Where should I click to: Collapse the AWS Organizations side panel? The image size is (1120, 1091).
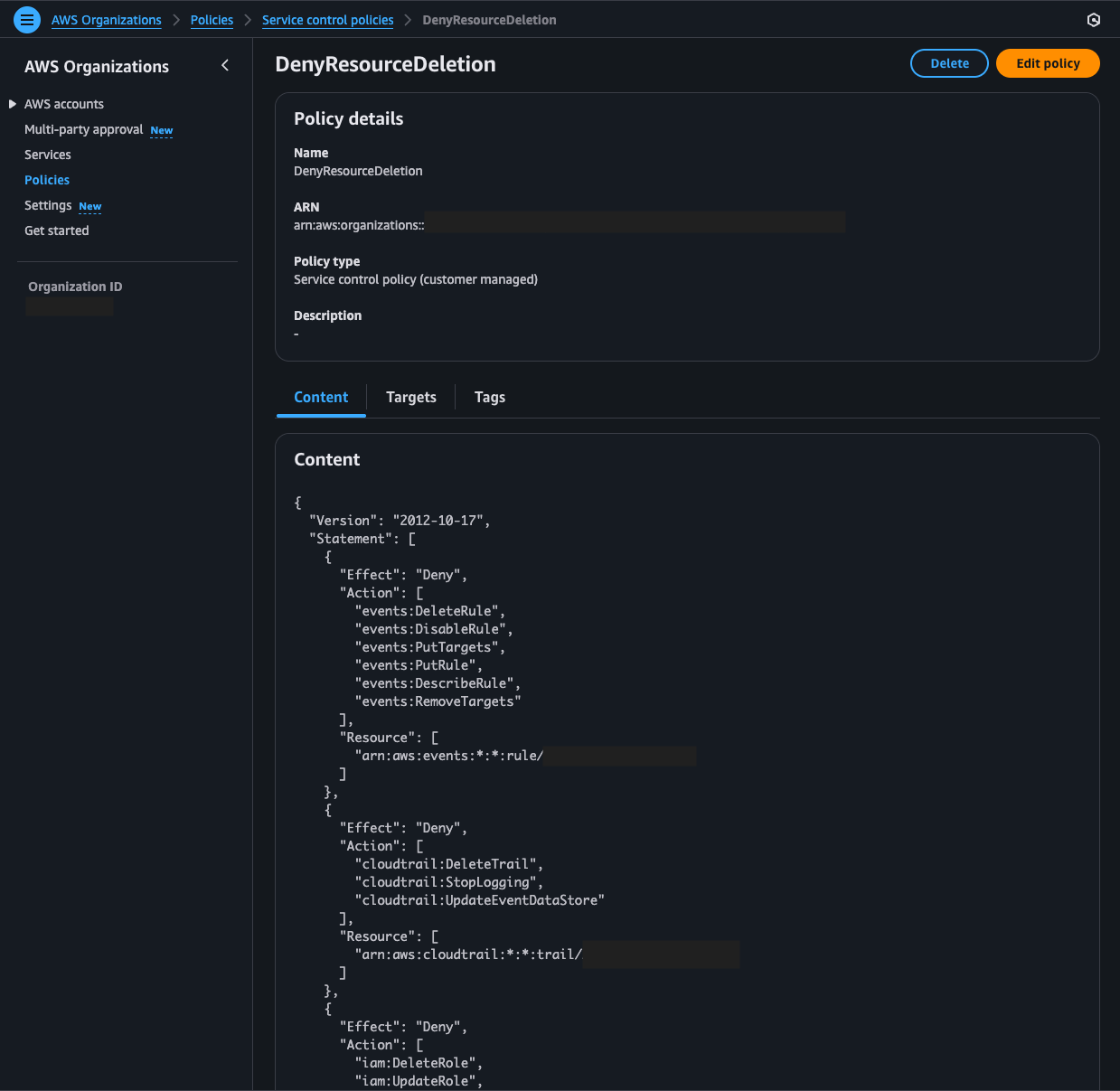point(225,65)
